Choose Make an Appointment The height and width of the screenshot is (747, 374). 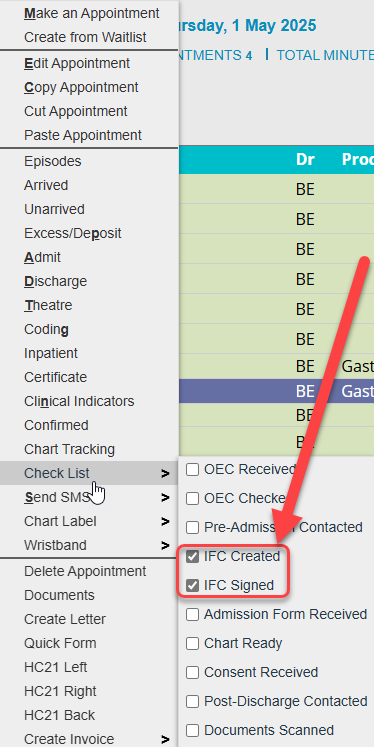click(91, 13)
